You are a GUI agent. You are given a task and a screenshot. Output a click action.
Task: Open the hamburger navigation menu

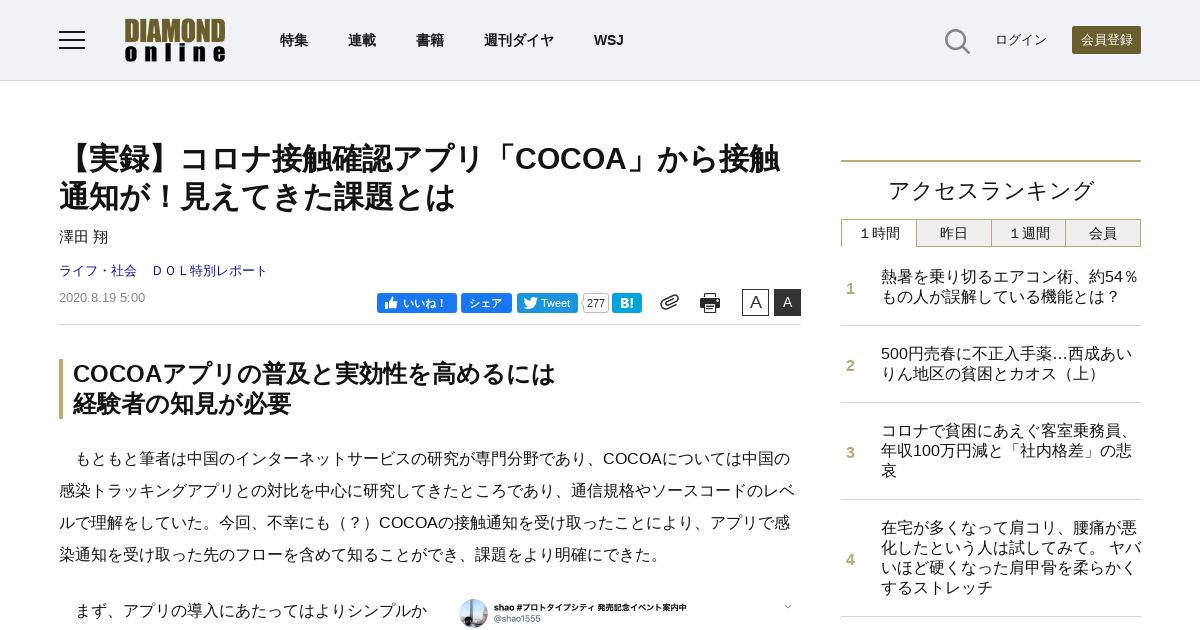pyautogui.click(x=72, y=40)
